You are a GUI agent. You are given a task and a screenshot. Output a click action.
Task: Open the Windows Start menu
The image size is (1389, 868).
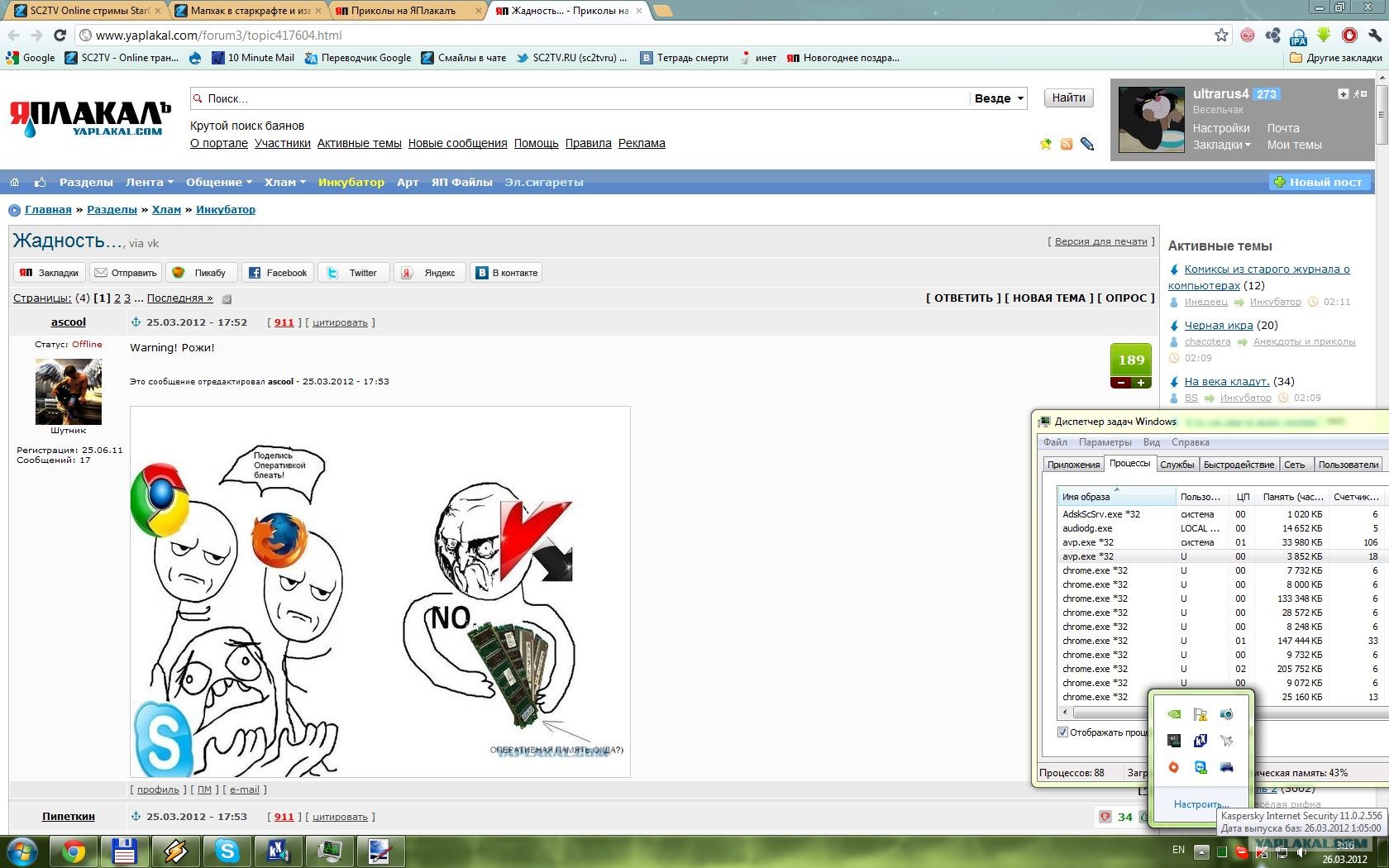[22, 851]
